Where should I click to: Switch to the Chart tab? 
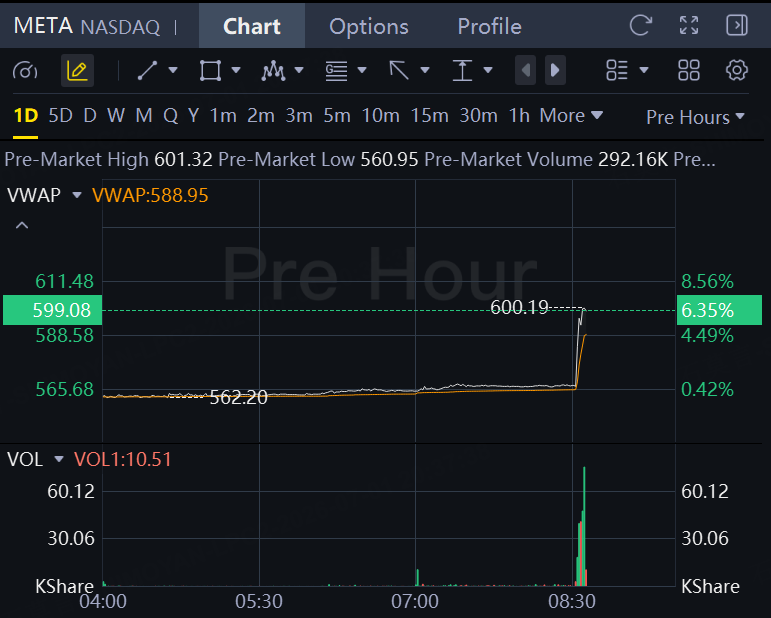tap(252, 26)
